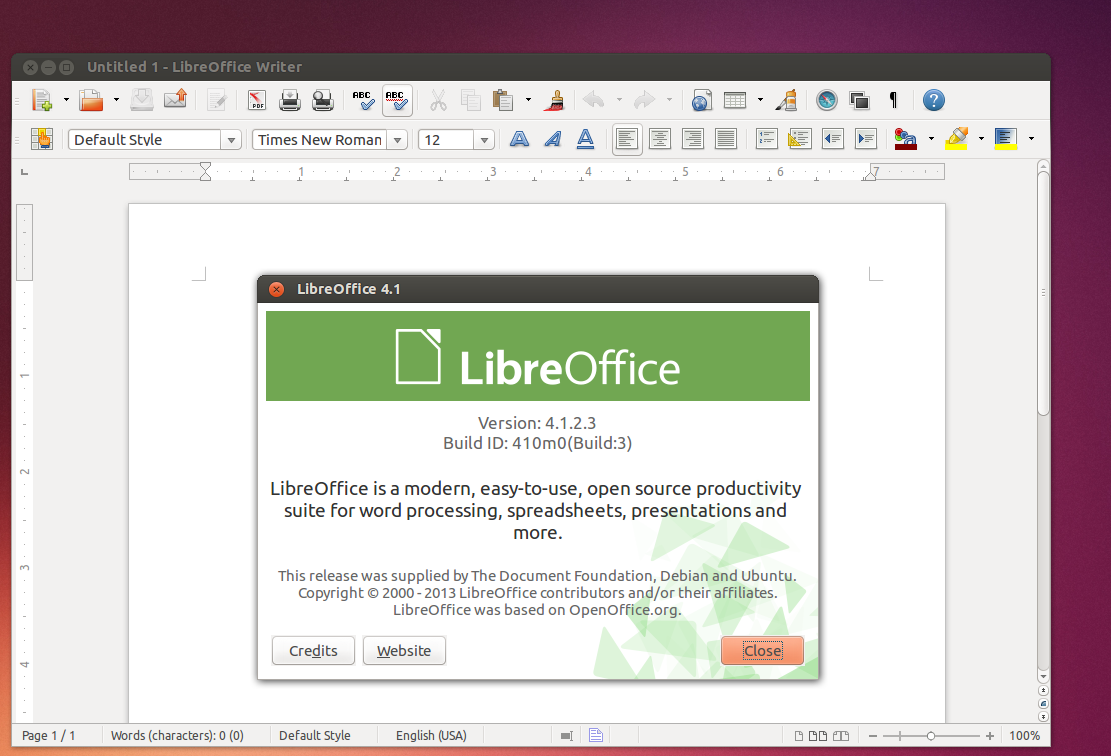Apply paragraph Background Color icon
Viewport: 1111px width, 756px height.
(x=1005, y=138)
